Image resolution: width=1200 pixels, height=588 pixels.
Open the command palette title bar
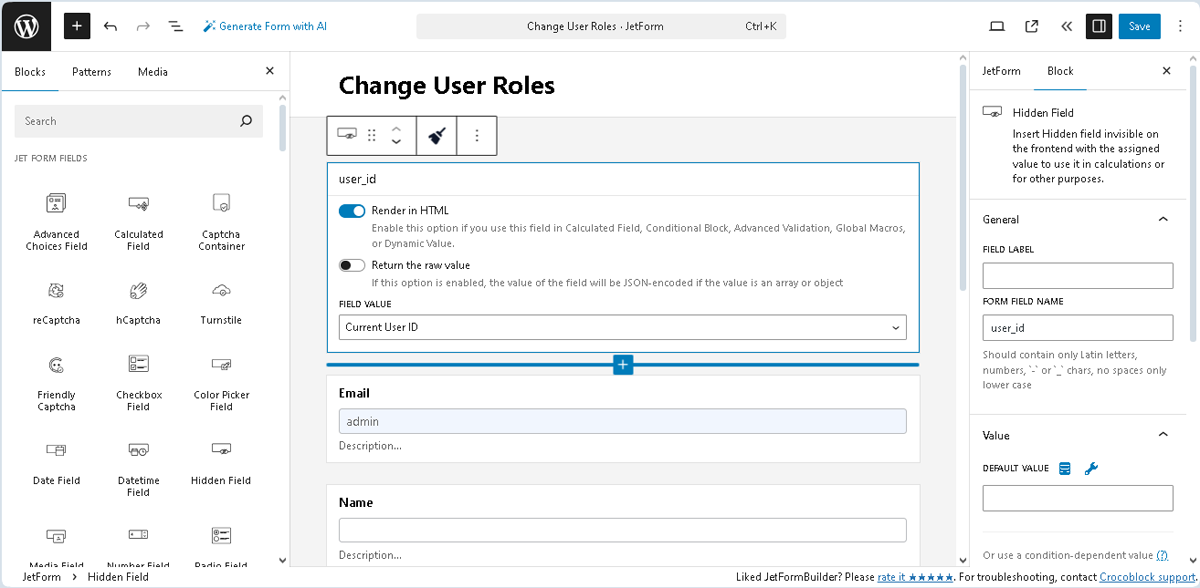click(x=601, y=26)
